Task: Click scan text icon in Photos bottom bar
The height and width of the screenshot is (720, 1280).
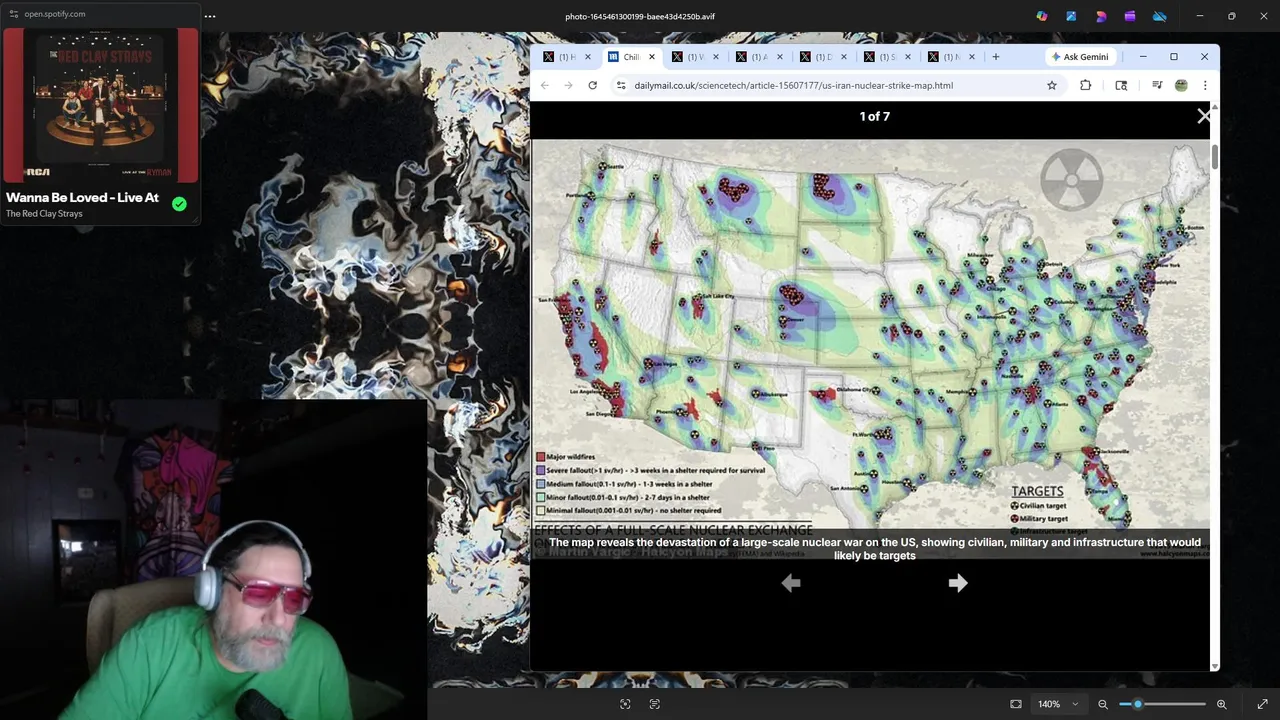Action: (x=655, y=704)
